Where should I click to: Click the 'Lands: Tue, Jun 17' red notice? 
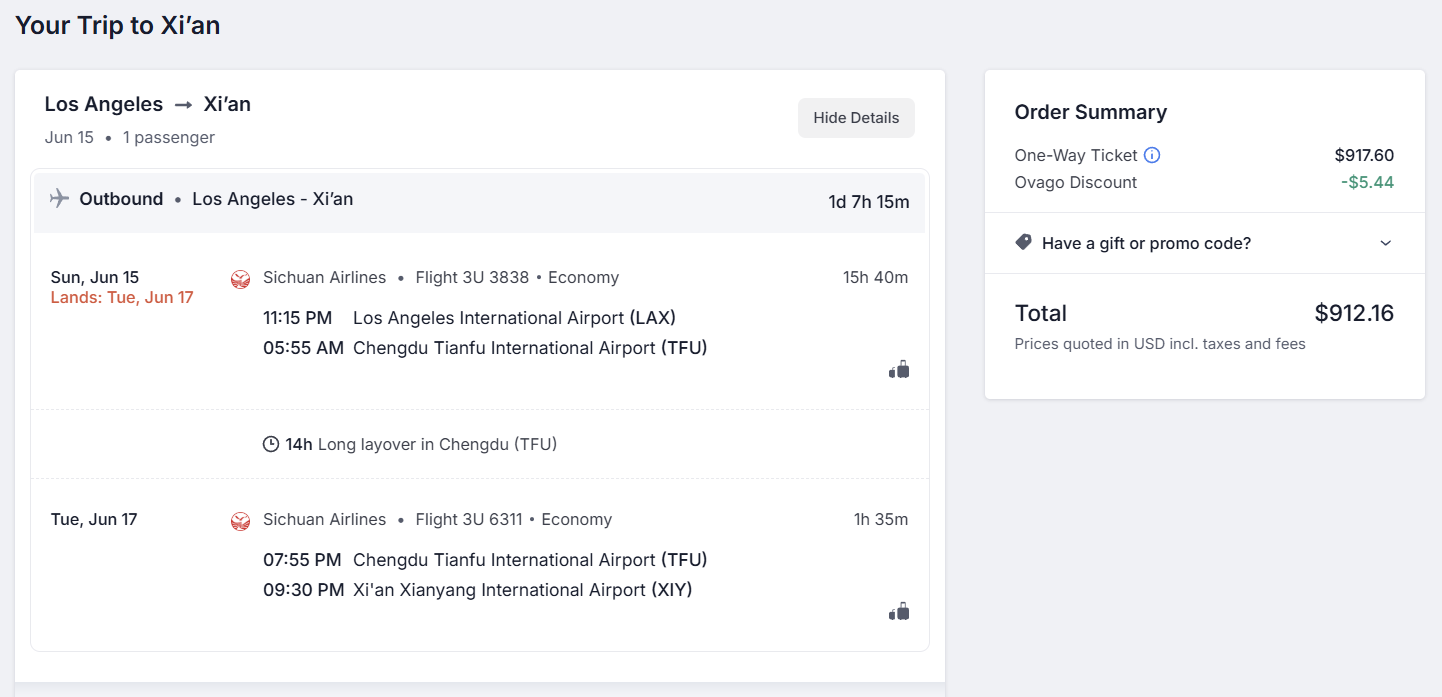122,298
